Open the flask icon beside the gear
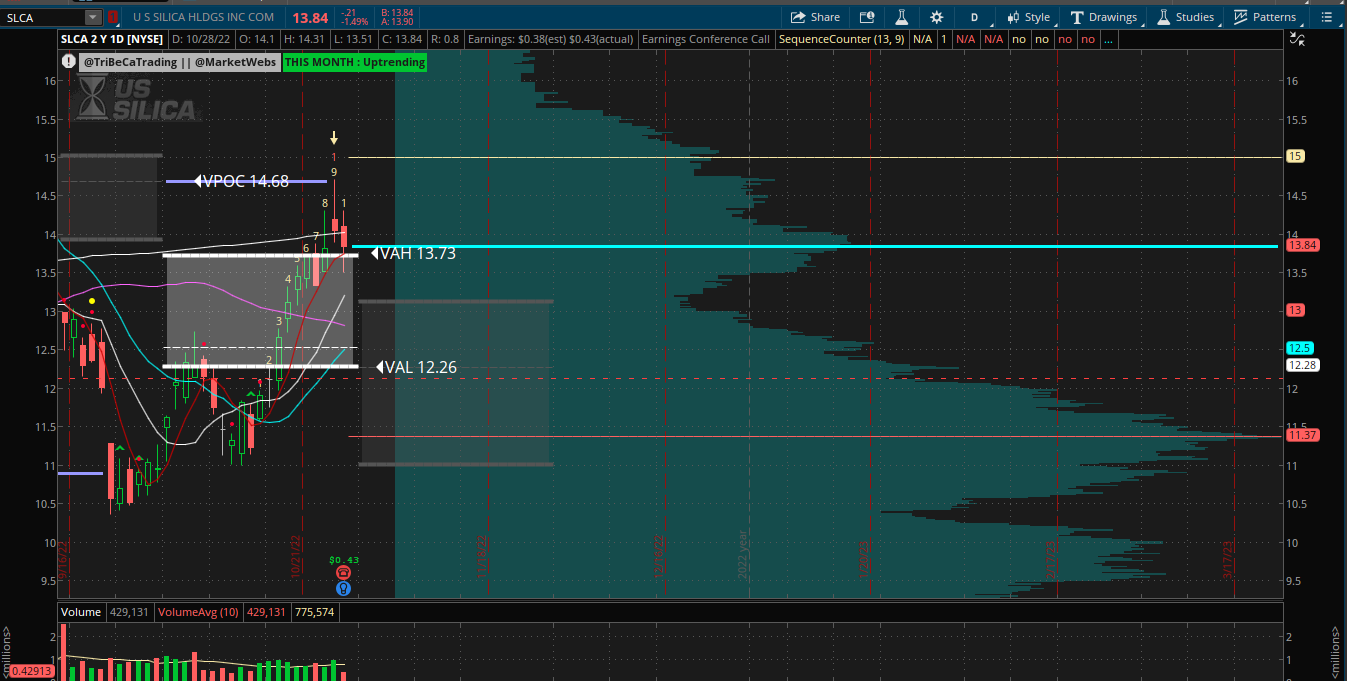Screen dimensions: 1347x681 (901, 17)
